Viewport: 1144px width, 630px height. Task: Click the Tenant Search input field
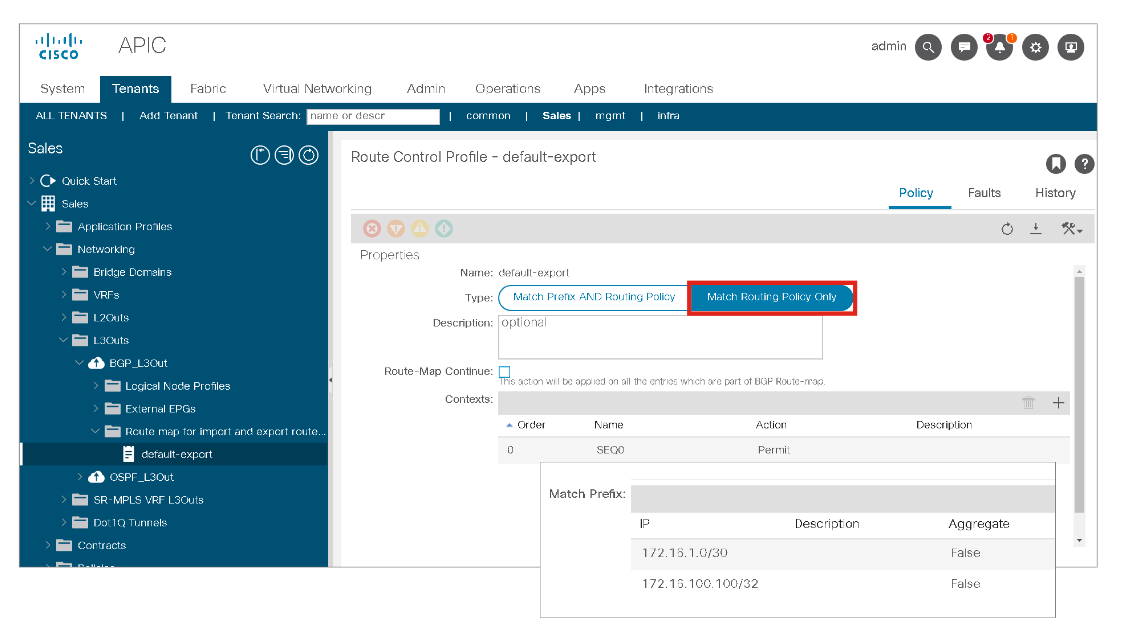click(x=373, y=116)
